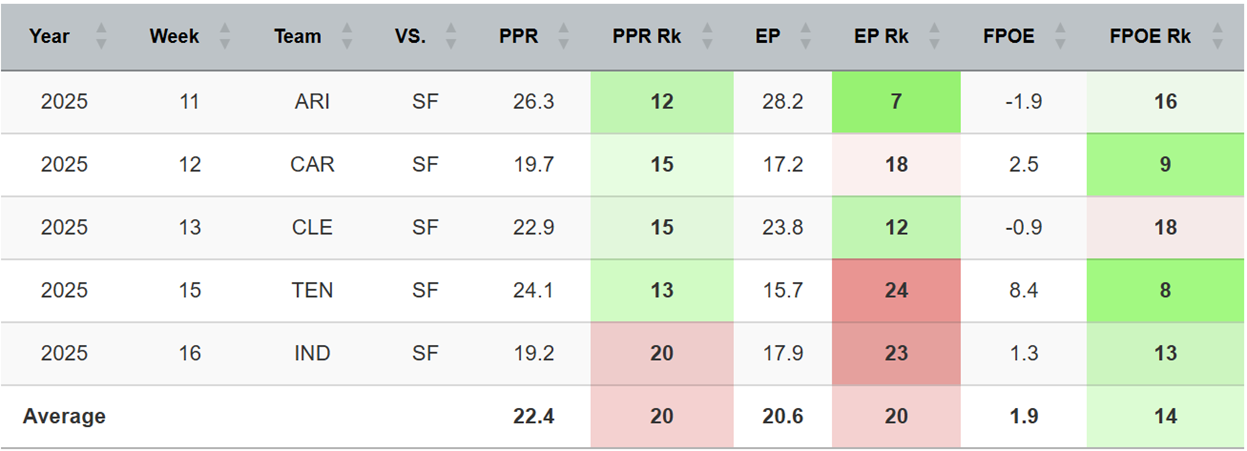Click the PPR Rk sort arrows
Viewport: 1247px width, 451px height.
[x=707, y=37]
